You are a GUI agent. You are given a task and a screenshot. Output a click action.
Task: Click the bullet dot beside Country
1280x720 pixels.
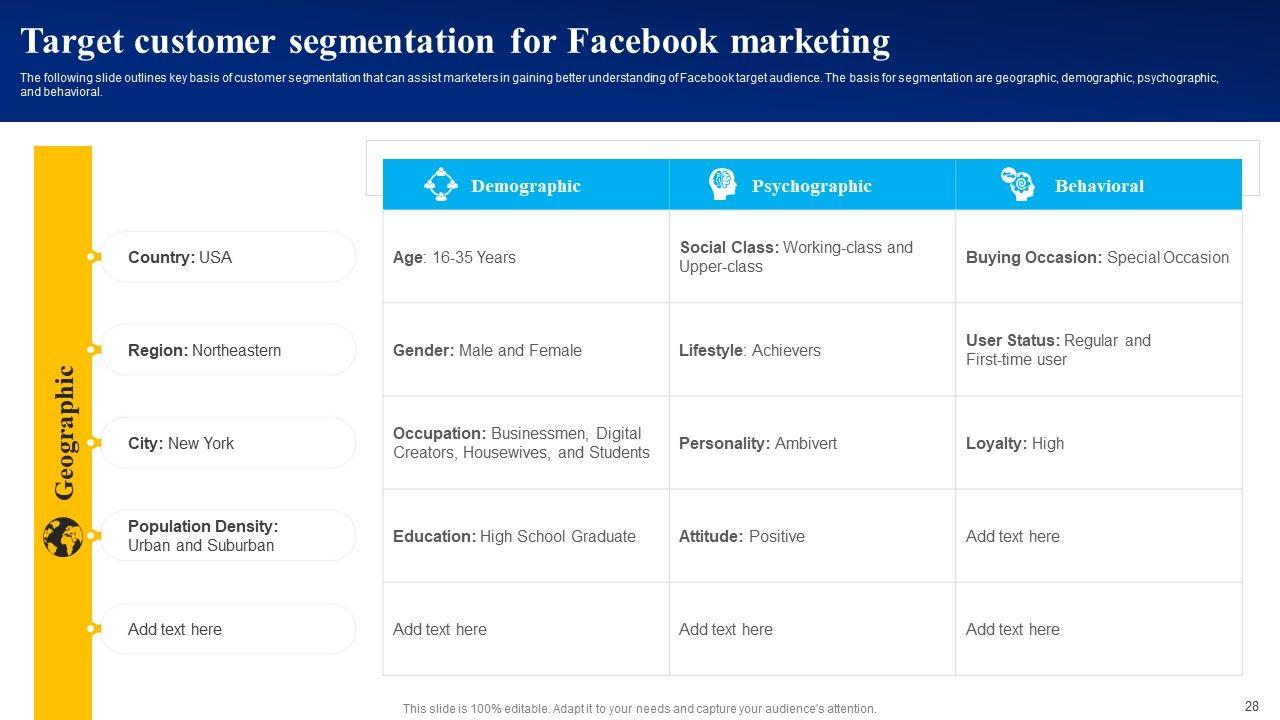pyautogui.click(x=92, y=257)
